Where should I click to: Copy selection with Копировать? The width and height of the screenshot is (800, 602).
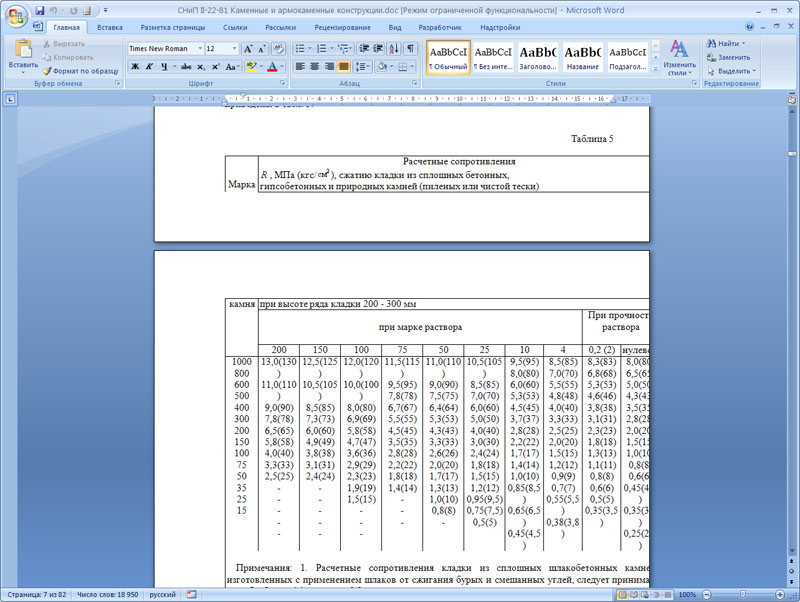coord(68,57)
